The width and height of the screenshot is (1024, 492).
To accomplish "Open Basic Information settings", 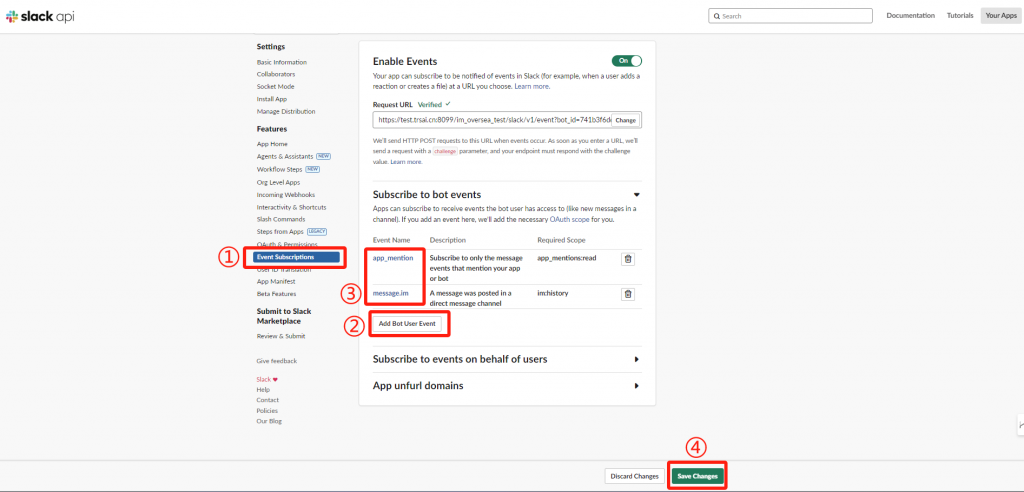I will pyautogui.click(x=281, y=62).
